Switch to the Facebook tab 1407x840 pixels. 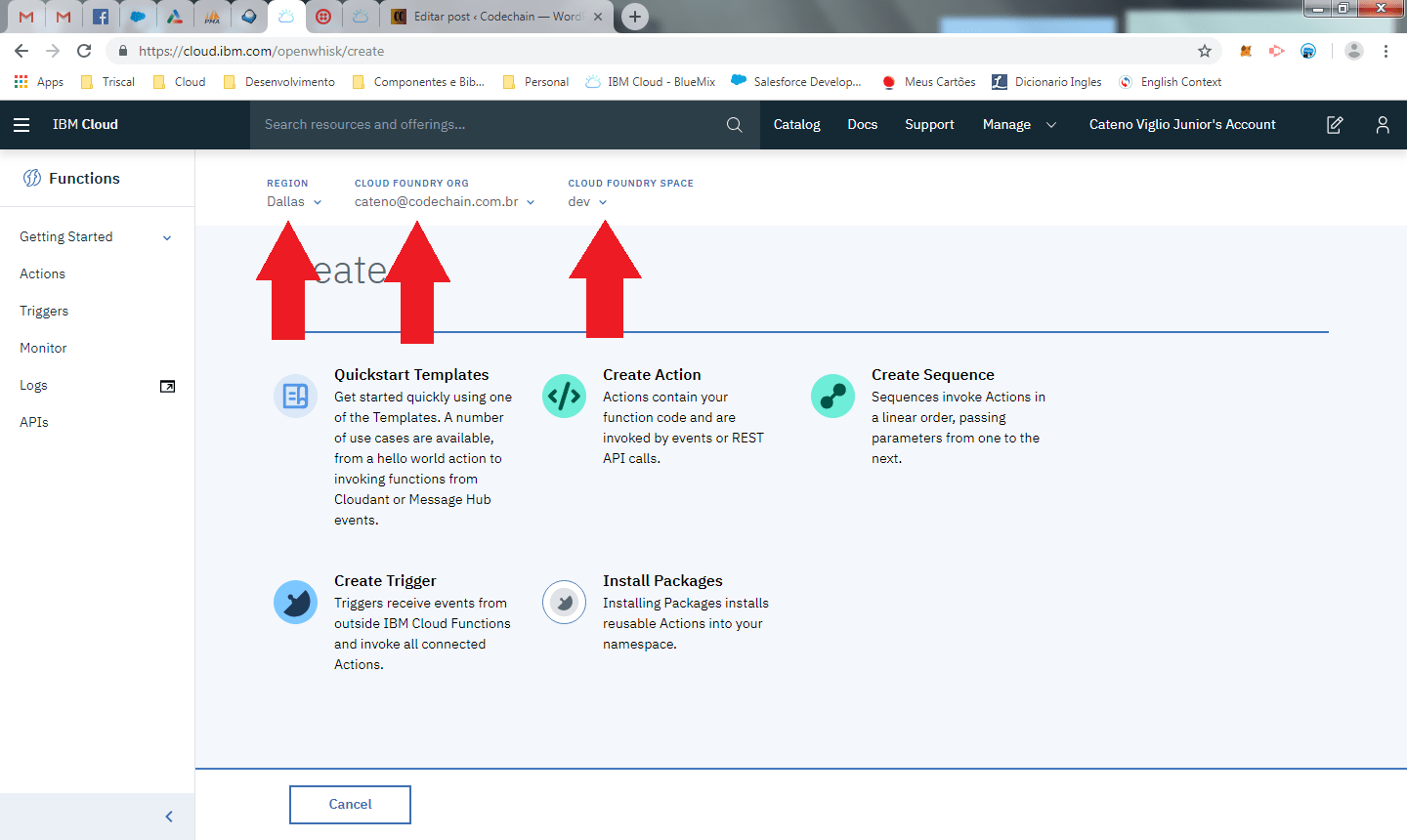point(101,17)
